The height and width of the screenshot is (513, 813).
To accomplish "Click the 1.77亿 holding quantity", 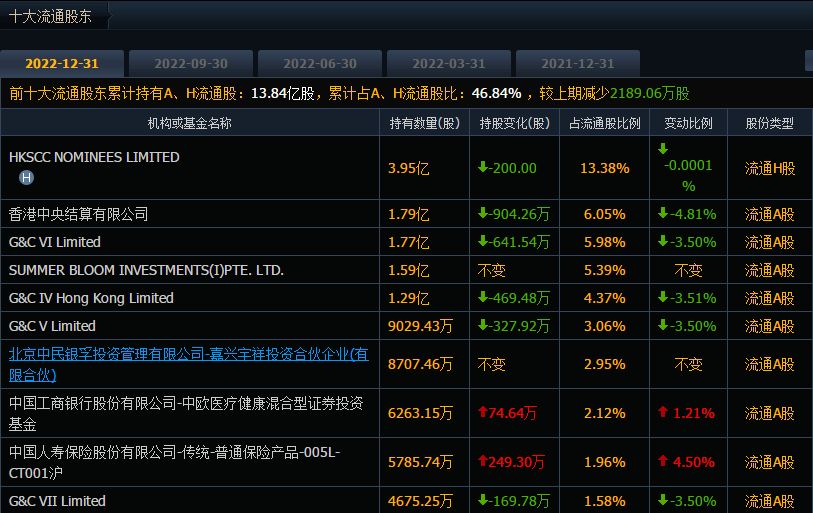I will (409, 242).
